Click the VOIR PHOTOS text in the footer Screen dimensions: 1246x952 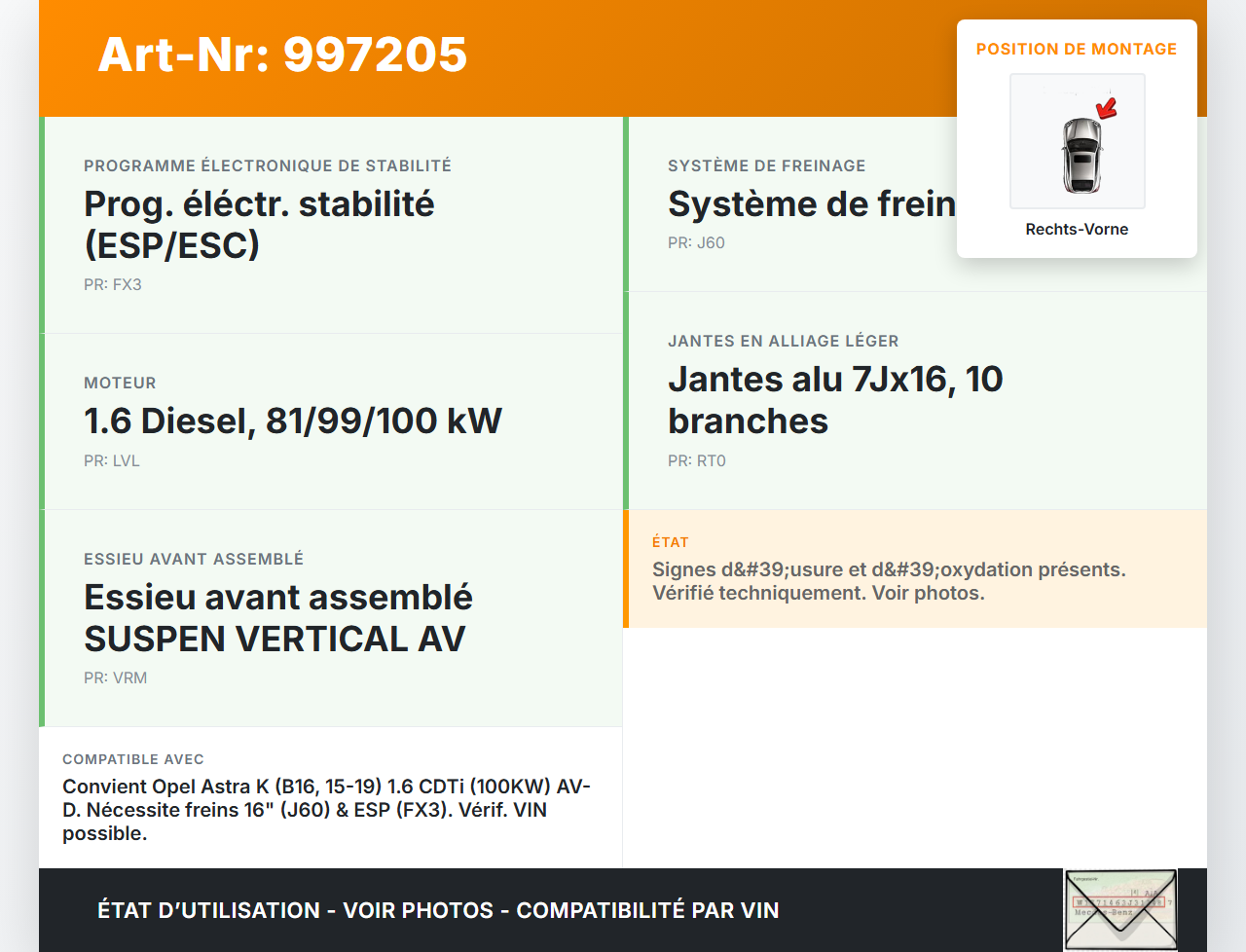point(417,910)
